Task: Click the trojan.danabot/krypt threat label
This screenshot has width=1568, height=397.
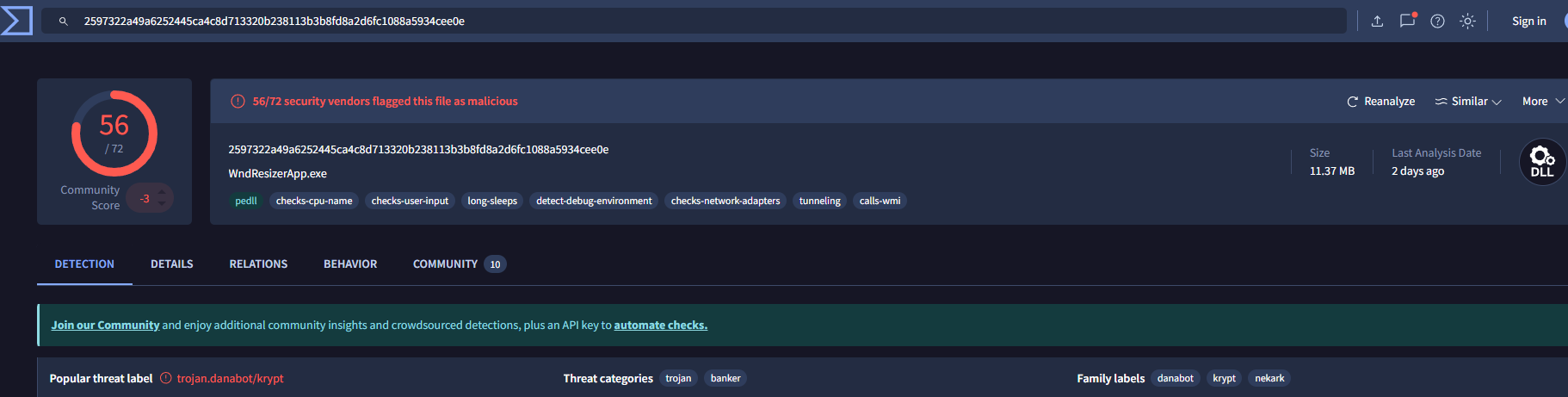Action: coord(230,379)
